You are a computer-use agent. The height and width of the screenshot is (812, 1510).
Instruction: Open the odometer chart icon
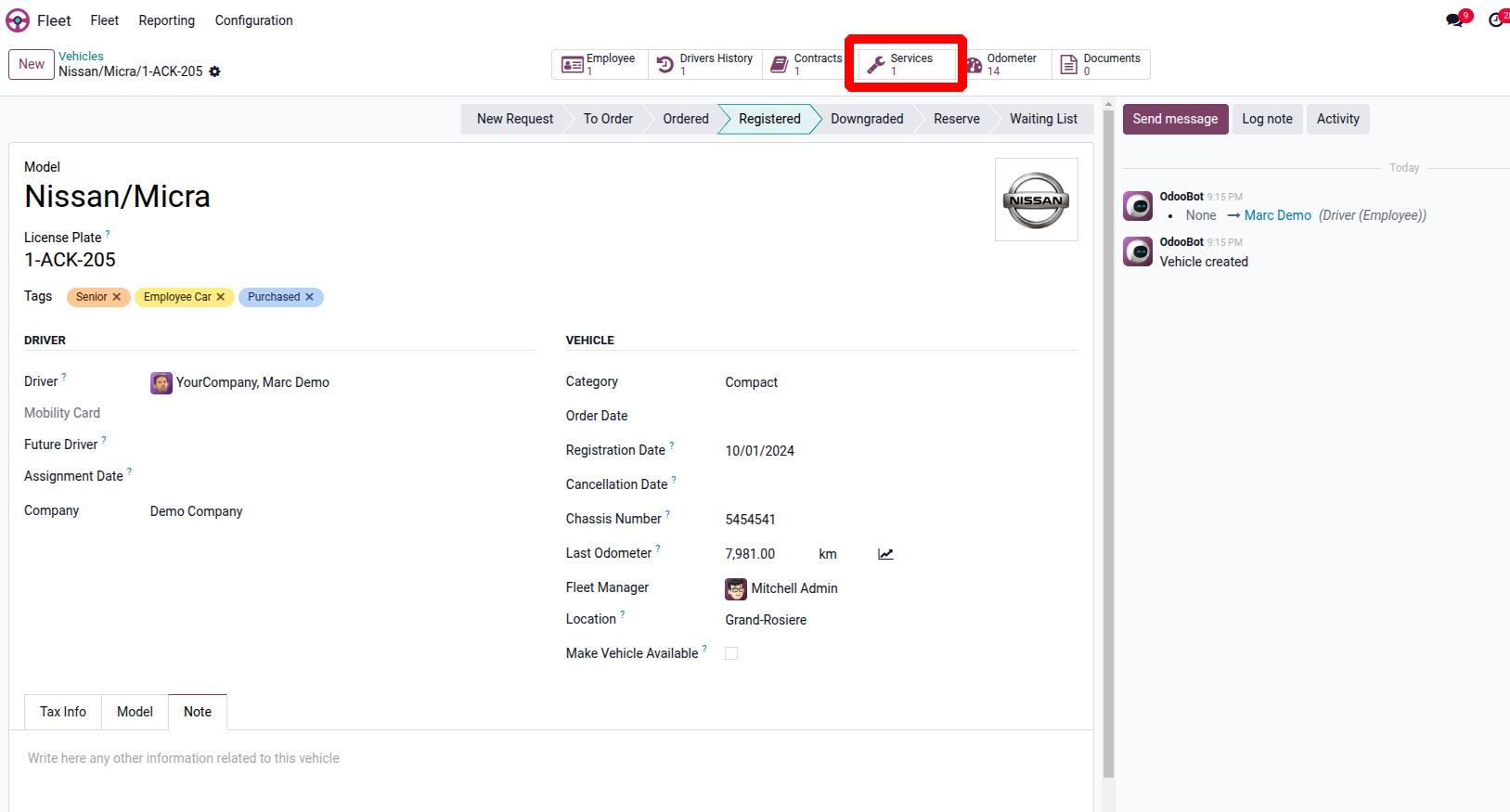click(x=885, y=554)
